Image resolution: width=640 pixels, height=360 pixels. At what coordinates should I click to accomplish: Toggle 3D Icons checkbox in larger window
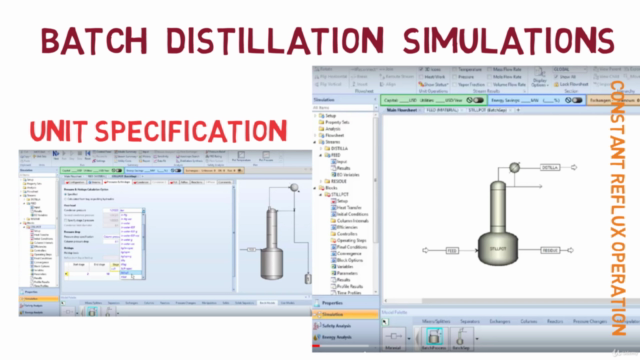(421, 69)
